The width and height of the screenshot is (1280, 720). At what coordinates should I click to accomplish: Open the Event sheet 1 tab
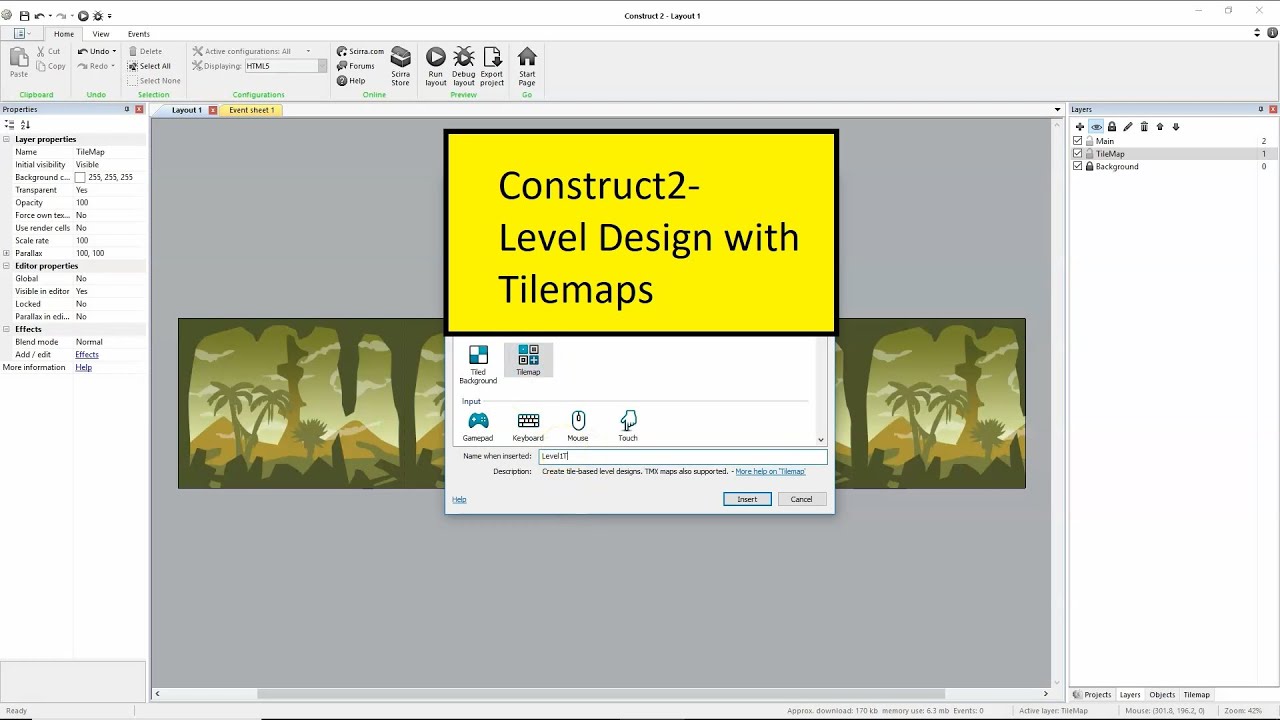click(x=251, y=110)
